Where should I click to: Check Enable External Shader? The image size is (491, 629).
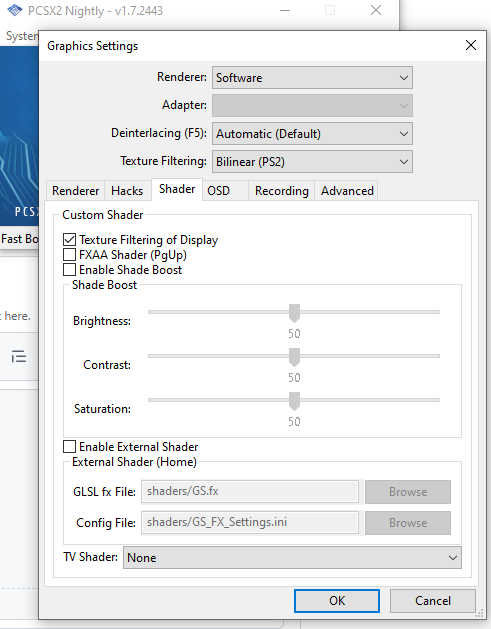click(69, 446)
